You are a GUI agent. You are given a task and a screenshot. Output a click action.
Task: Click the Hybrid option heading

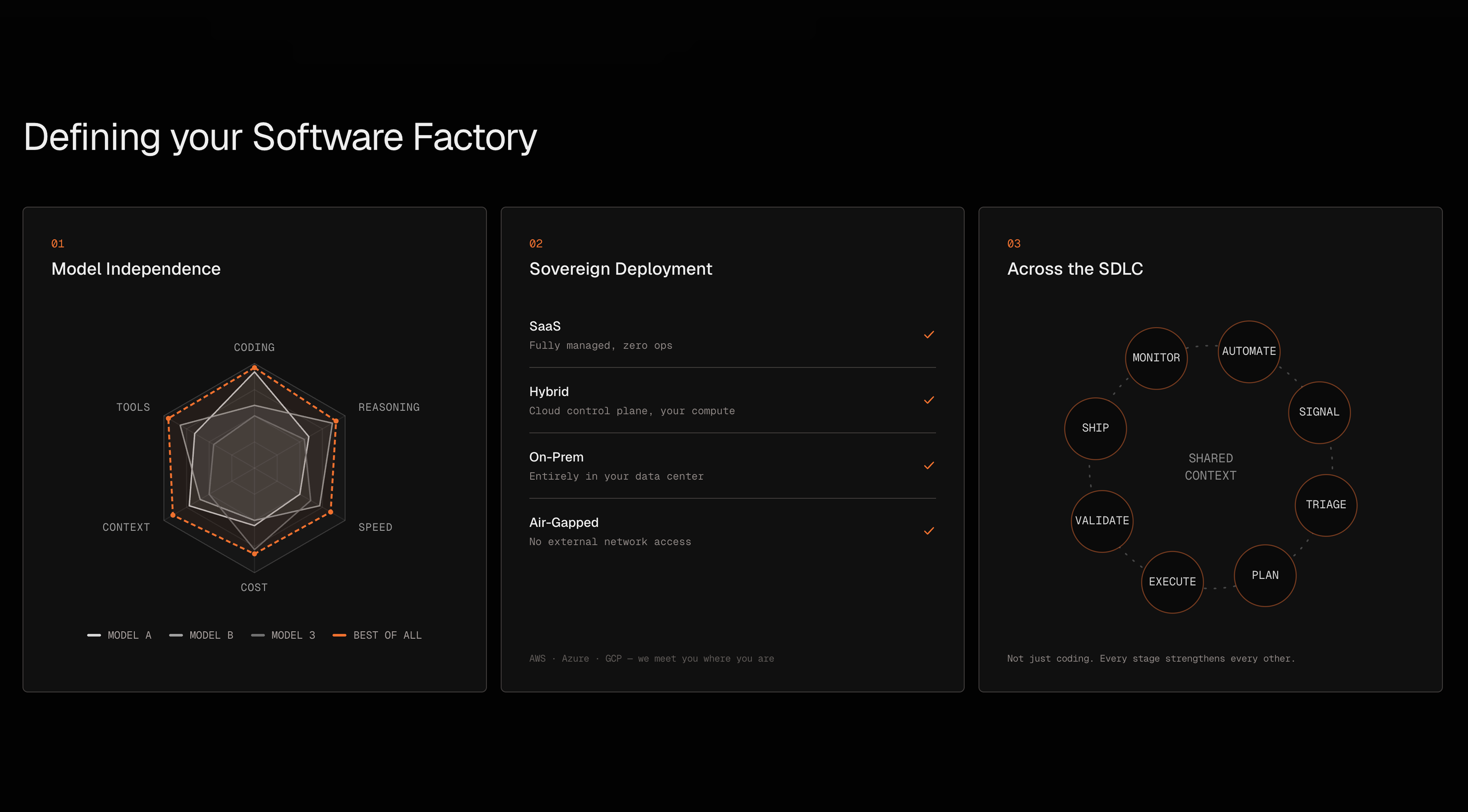549,392
